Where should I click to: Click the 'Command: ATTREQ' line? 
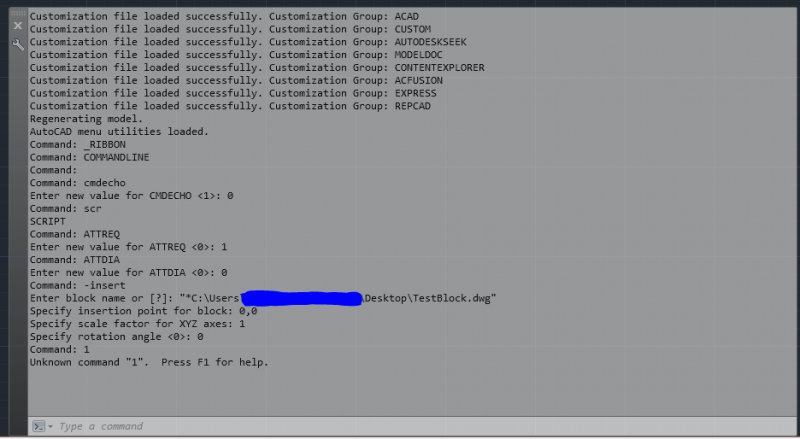coord(74,234)
